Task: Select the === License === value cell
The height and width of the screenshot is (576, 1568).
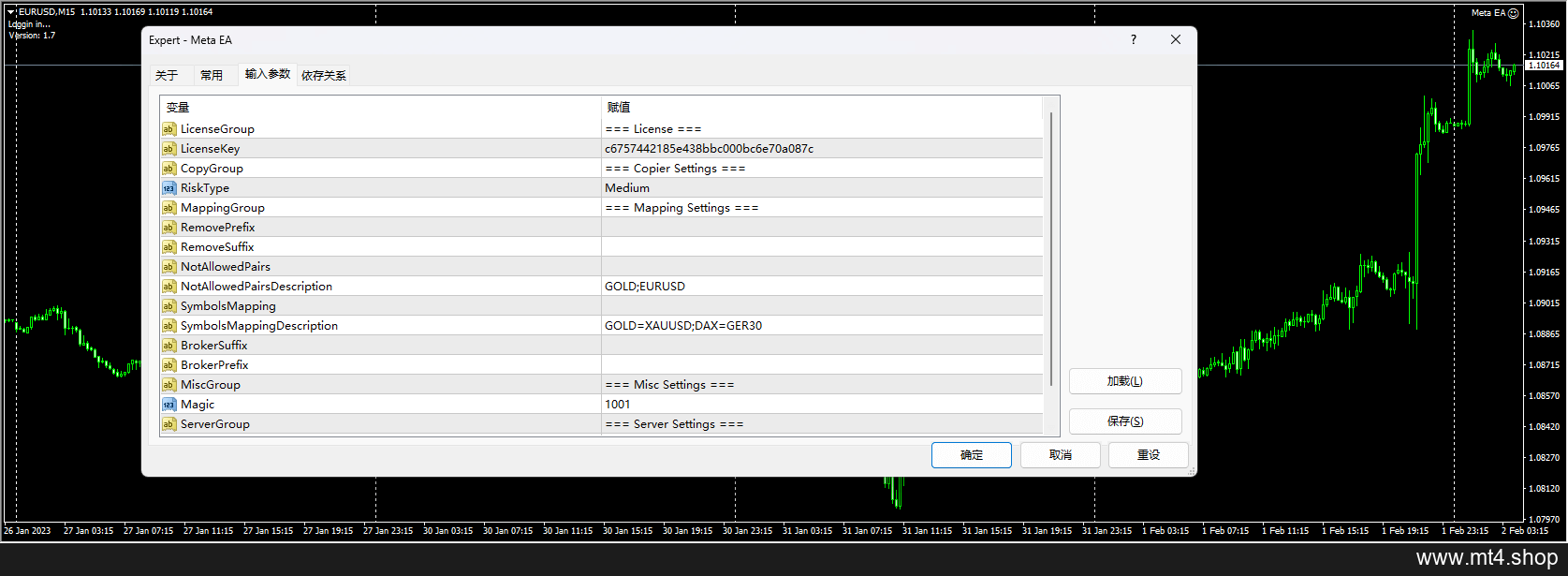Action: pyautogui.click(x=822, y=129)
